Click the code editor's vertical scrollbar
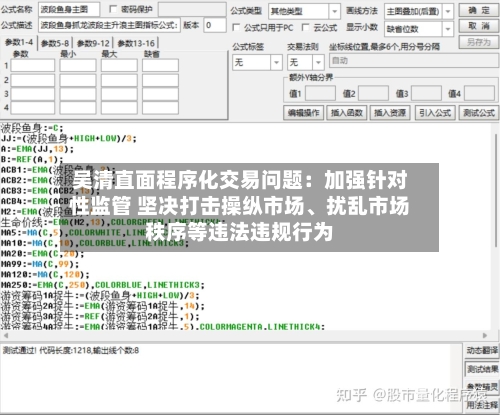500x415 pixels. click(x=496, y=190)
